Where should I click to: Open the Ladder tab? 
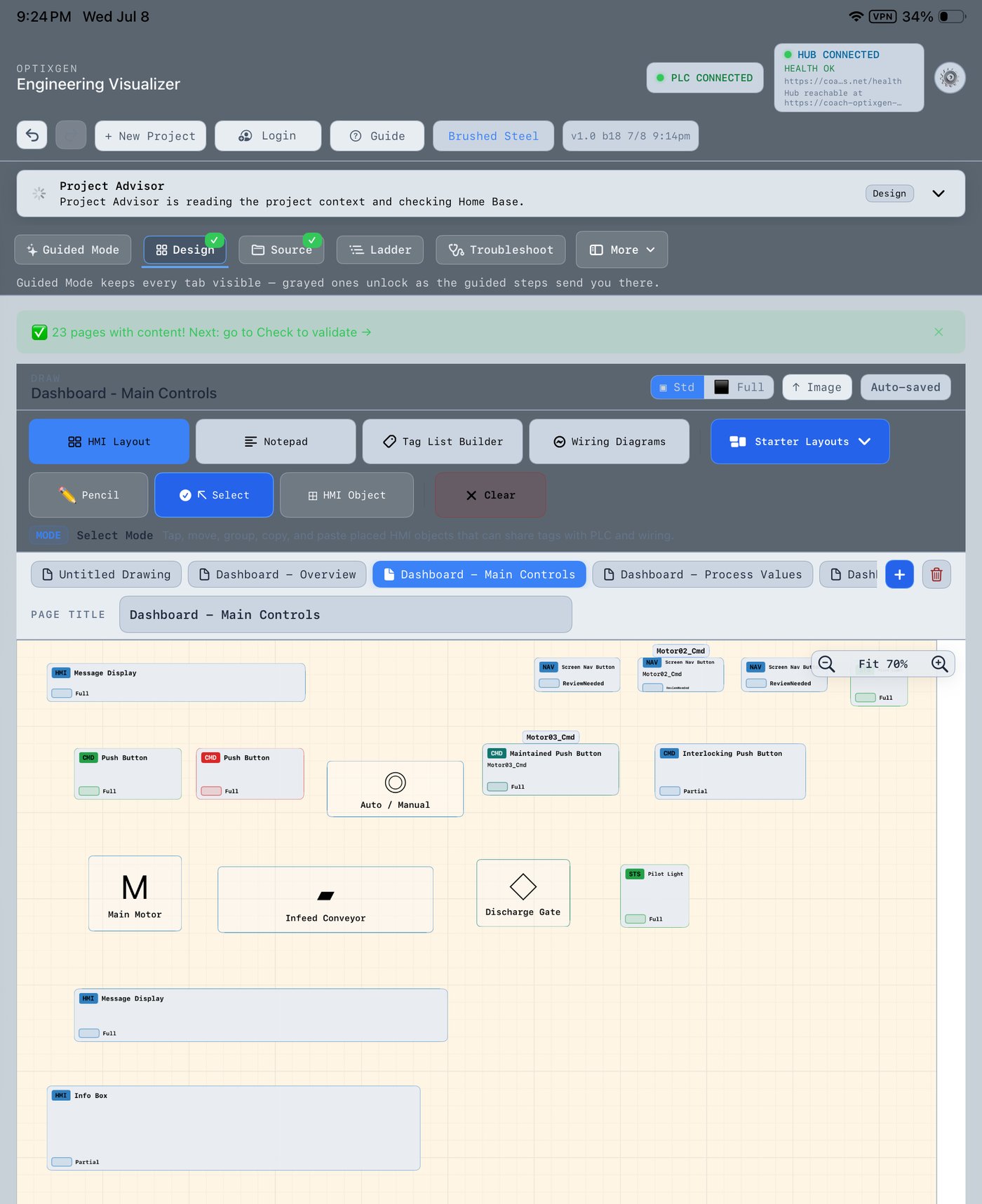tap(380, 250)
